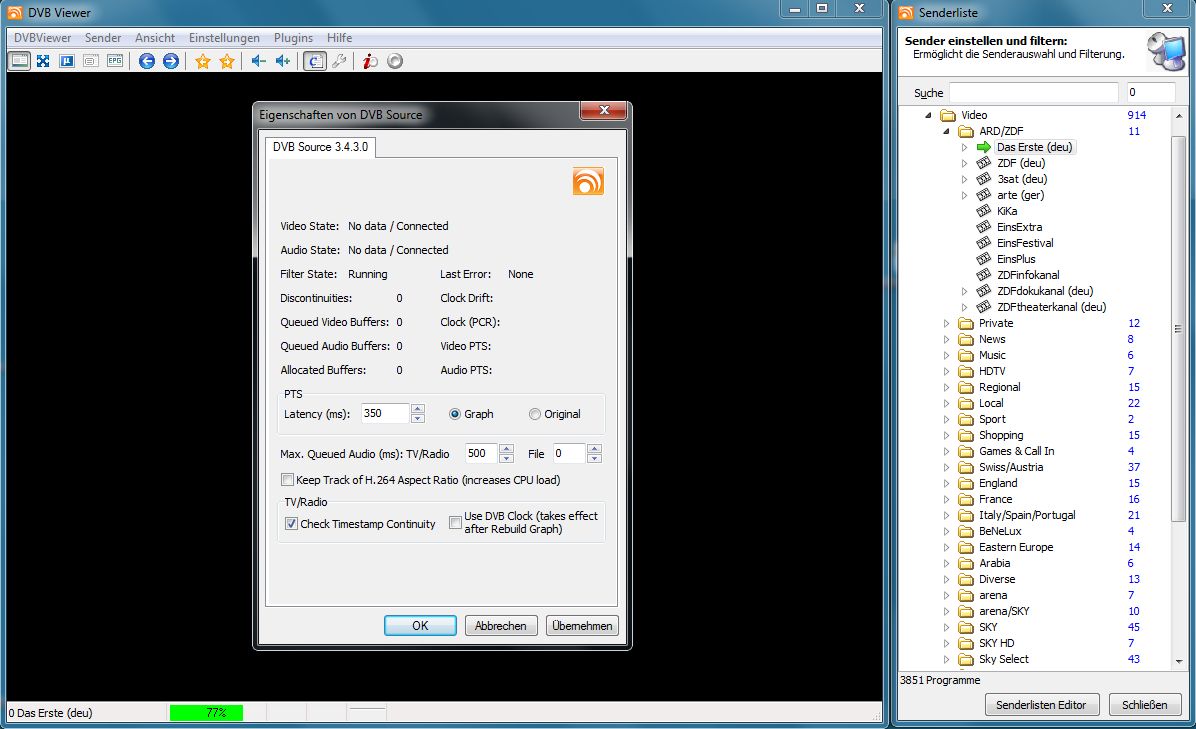
Task: Open options via the wrench icon
Action: [339, 61]
